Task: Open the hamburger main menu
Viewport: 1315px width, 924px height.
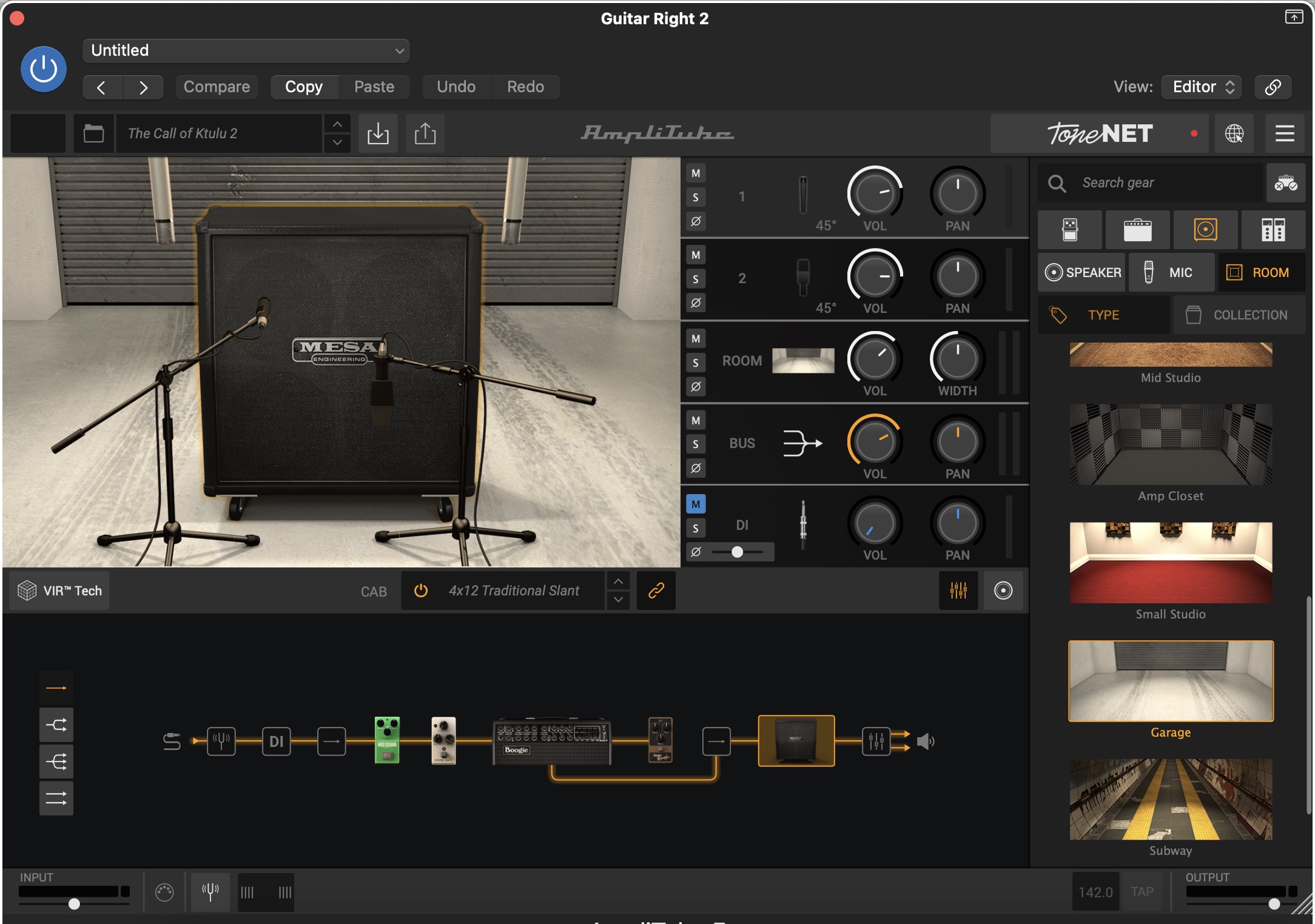Action: tap(1285, 133)
